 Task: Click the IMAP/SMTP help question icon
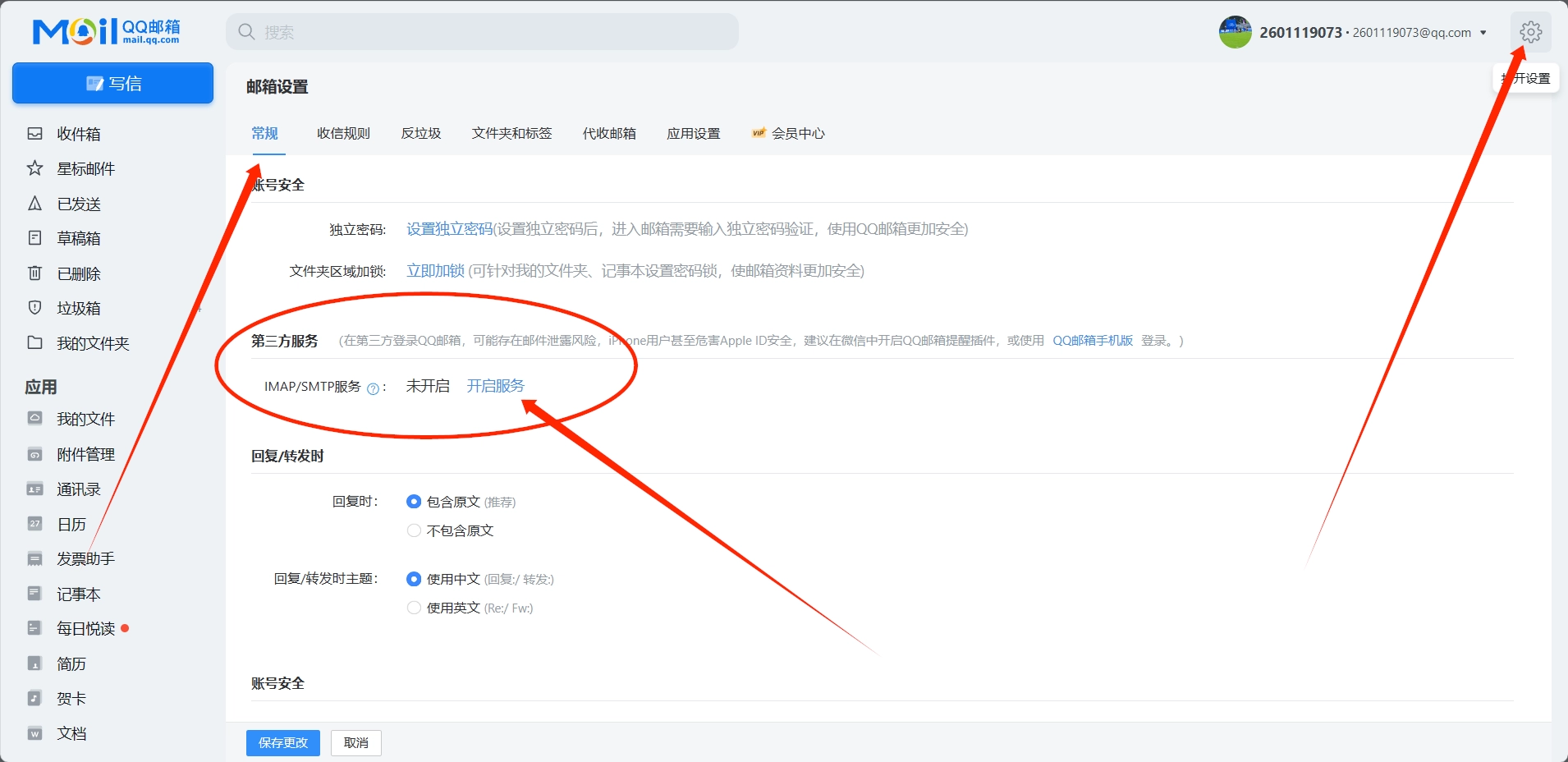373,388
